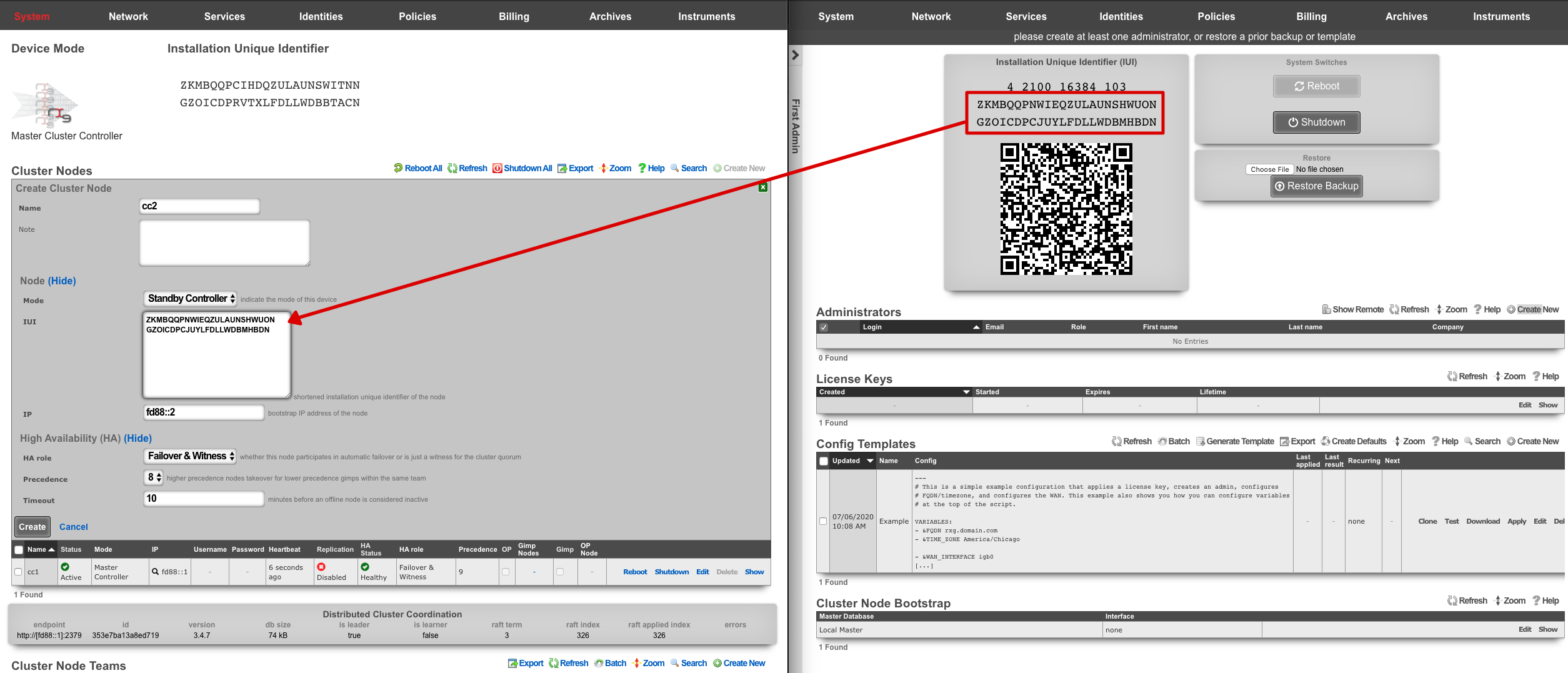Click Reboot All icon in Cluster Nodes
1568x673 pixels.
coord(398,168)
